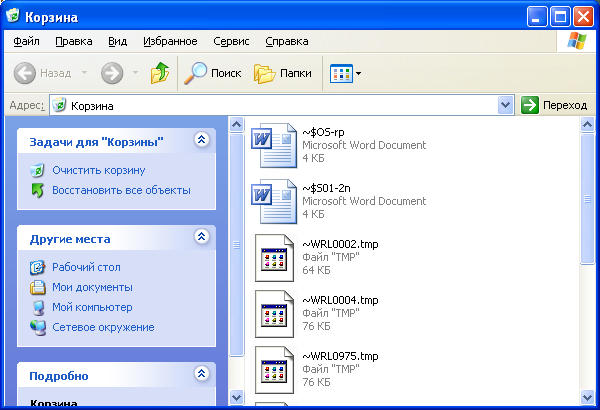Screen dimensions: 600x410
Task: Click the task pane scrollbar down arrow
Action: click(236, 397)
